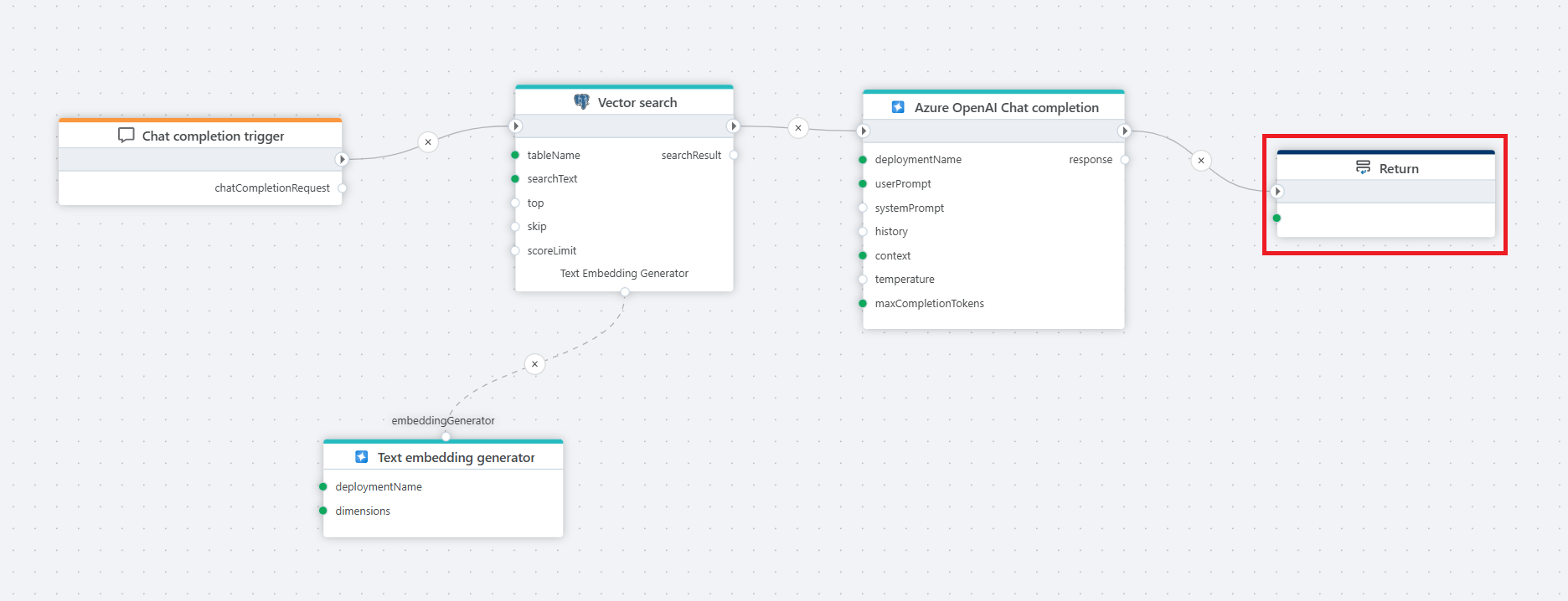Select the response output port
Screen dimensions: 1568x601
coord(1125,160)
